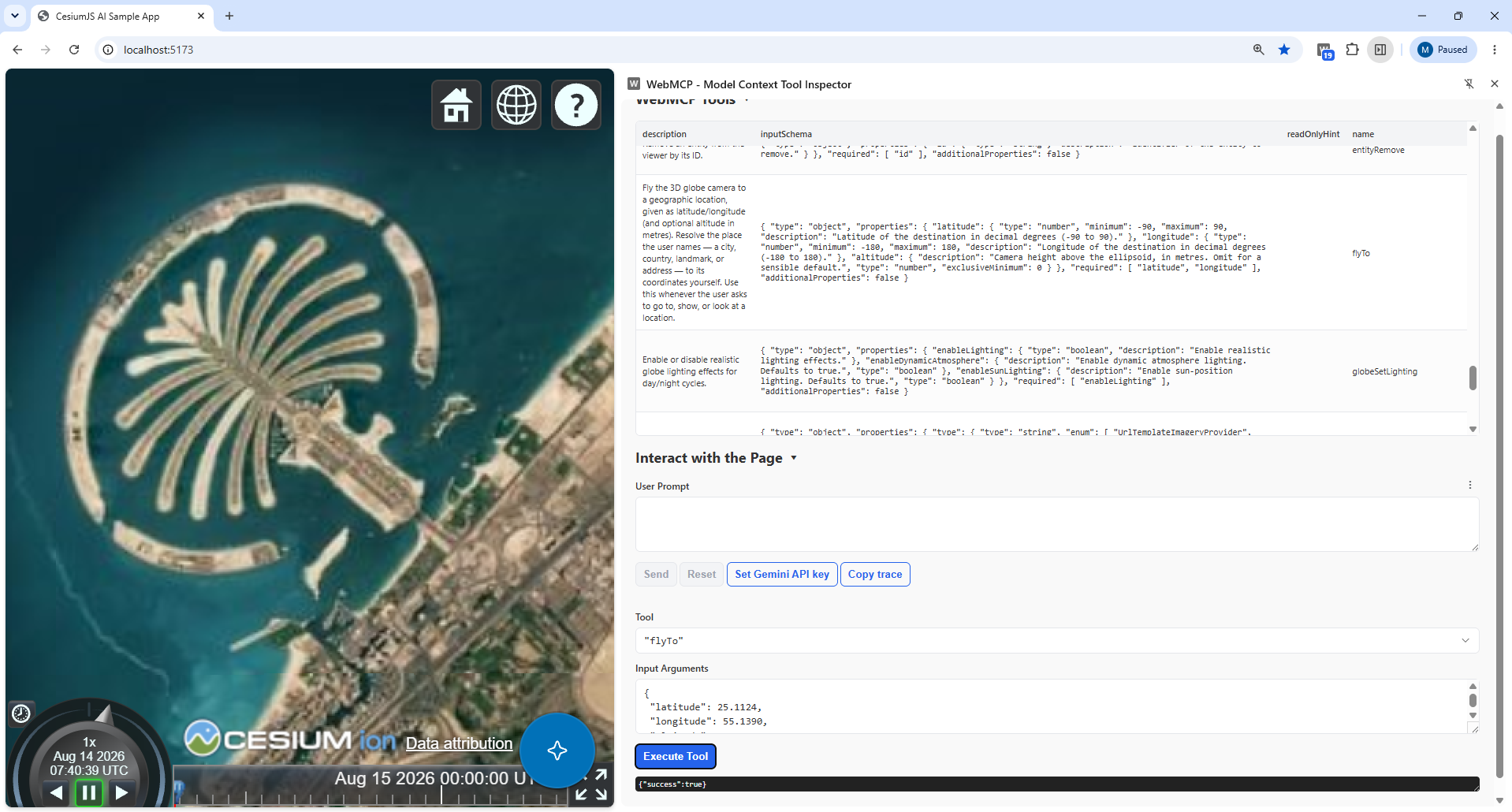Pause the Cesium animation
The height and width of the screenshot is (812, 1512).
(89, 792)
